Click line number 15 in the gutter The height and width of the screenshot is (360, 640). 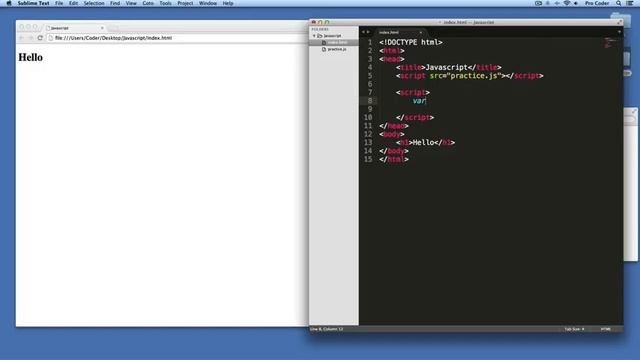(368, 159)
